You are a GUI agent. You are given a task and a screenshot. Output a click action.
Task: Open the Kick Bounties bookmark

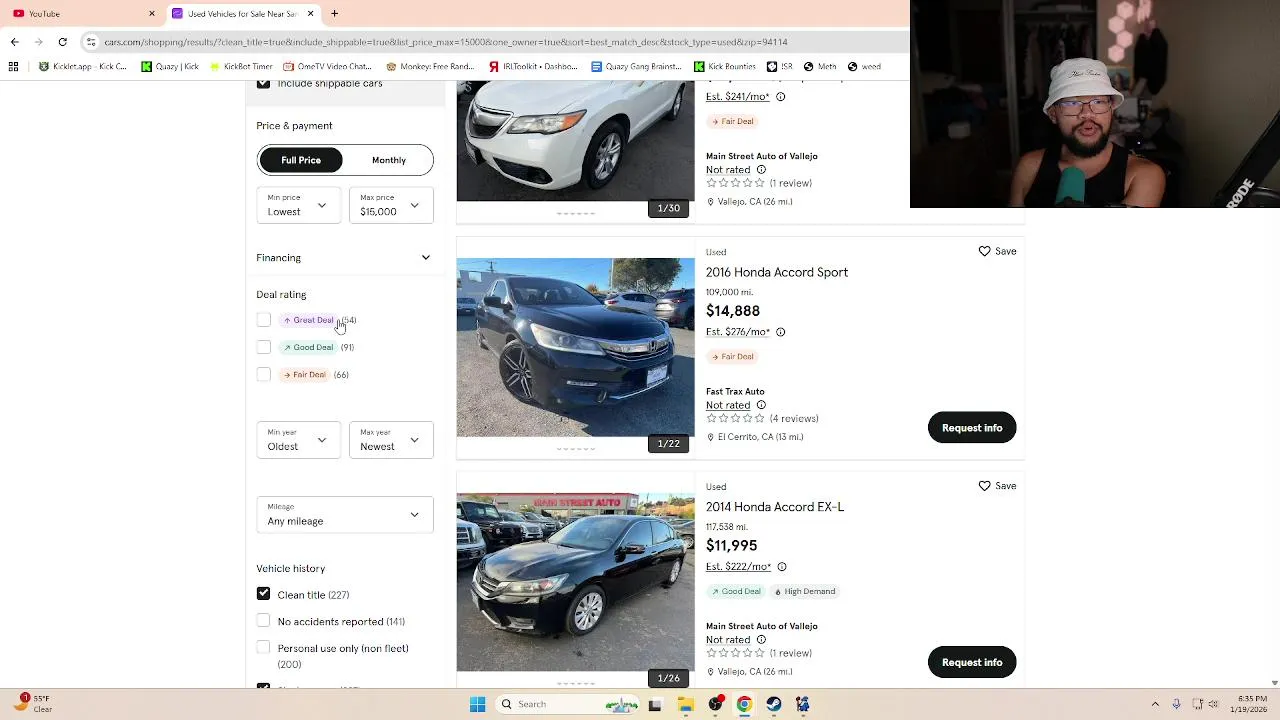coord(724,67)
